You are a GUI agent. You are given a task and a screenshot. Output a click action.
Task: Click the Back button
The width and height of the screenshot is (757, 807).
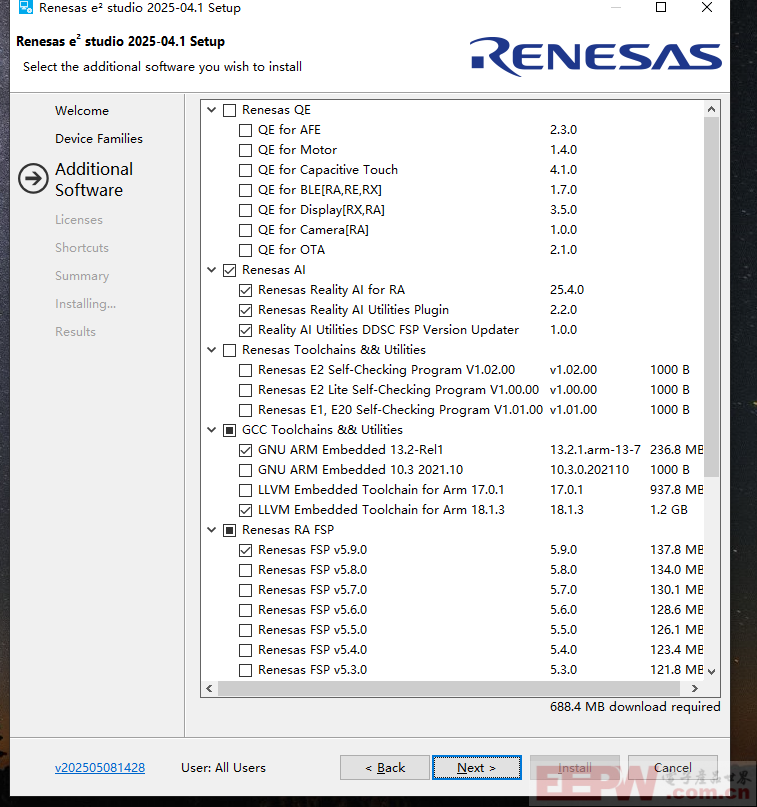pyautogui.click(x=385, y=767)
